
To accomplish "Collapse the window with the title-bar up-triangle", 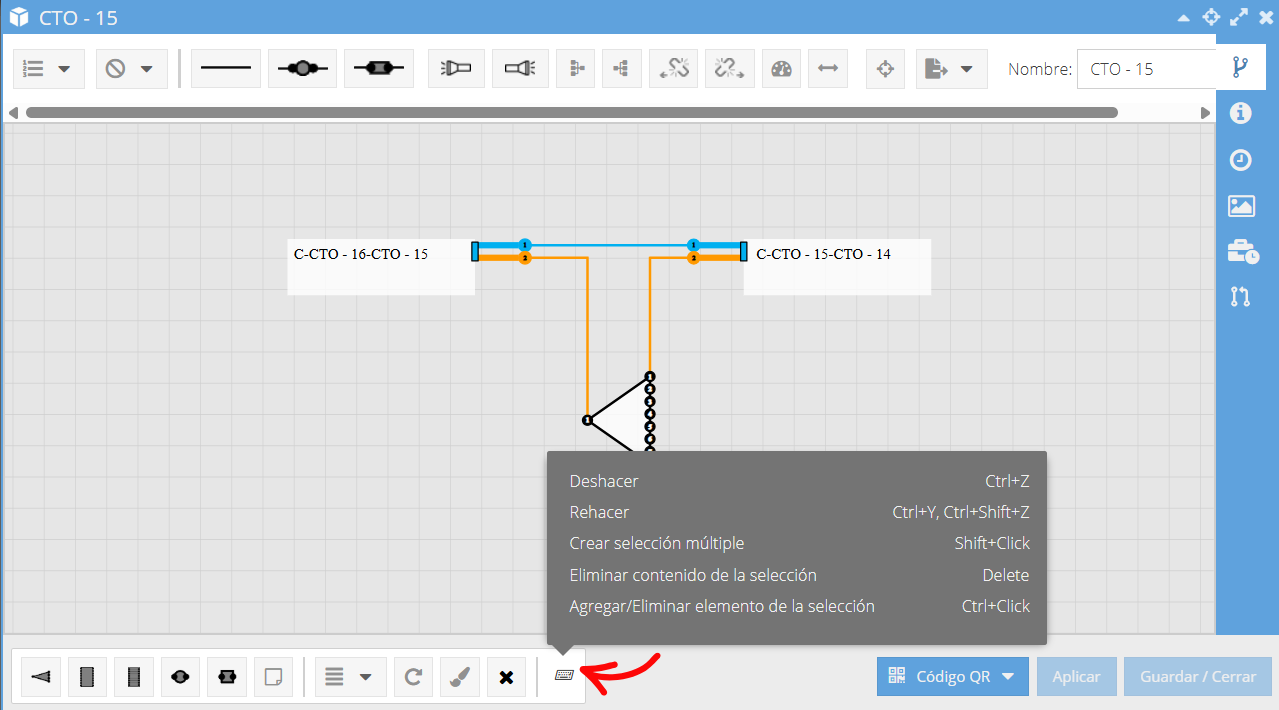I will click(x=1184, y=17).
